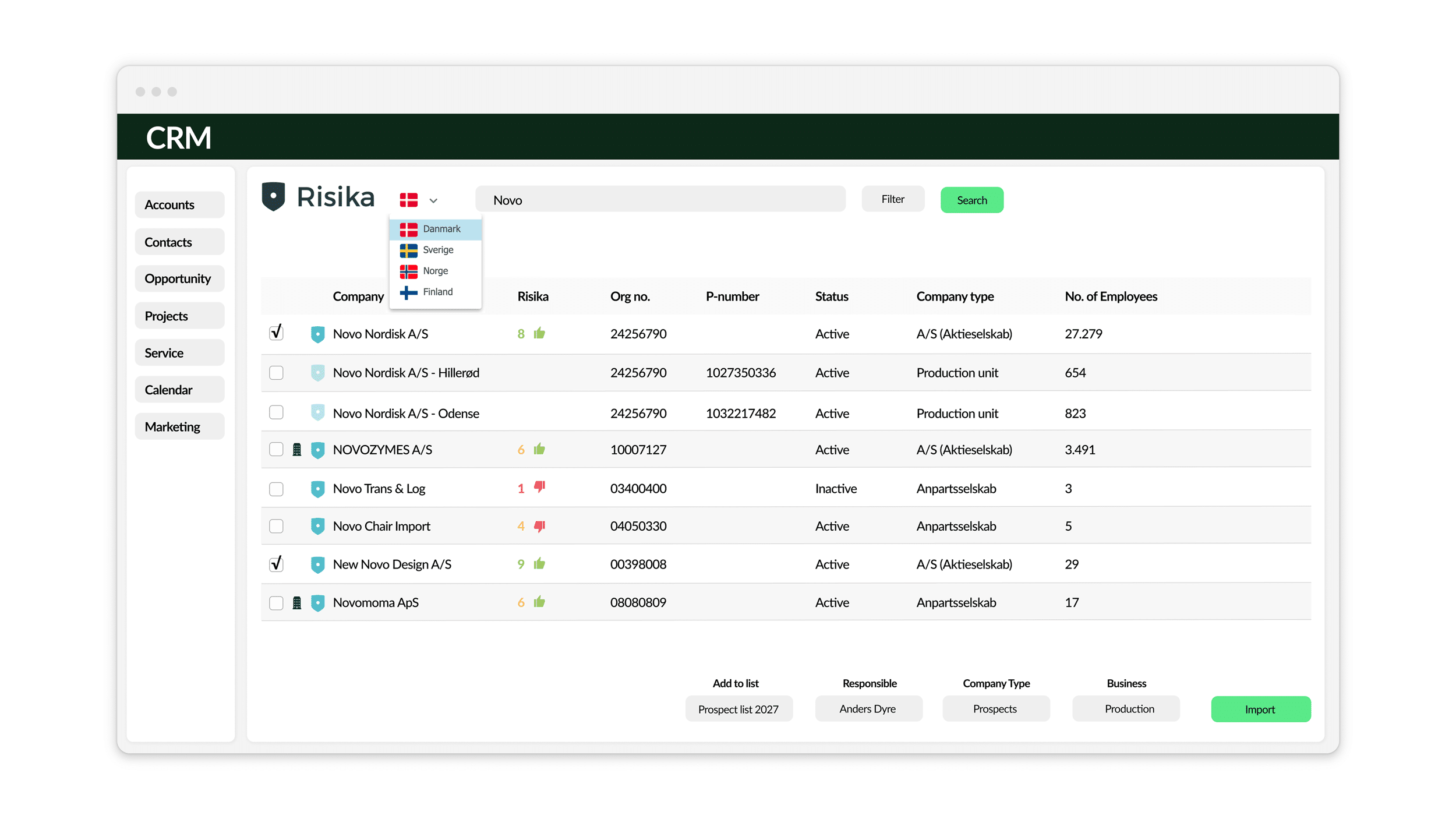This screenshot has width=1456, height=819.
Task: Click the thumbs-up icon for Novo Nordisk A/S
Action: (x=539, y=333)
